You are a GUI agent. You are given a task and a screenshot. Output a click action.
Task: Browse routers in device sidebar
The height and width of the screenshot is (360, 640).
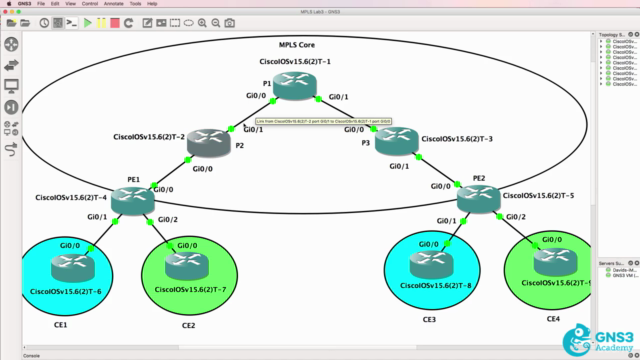(11, 44)
